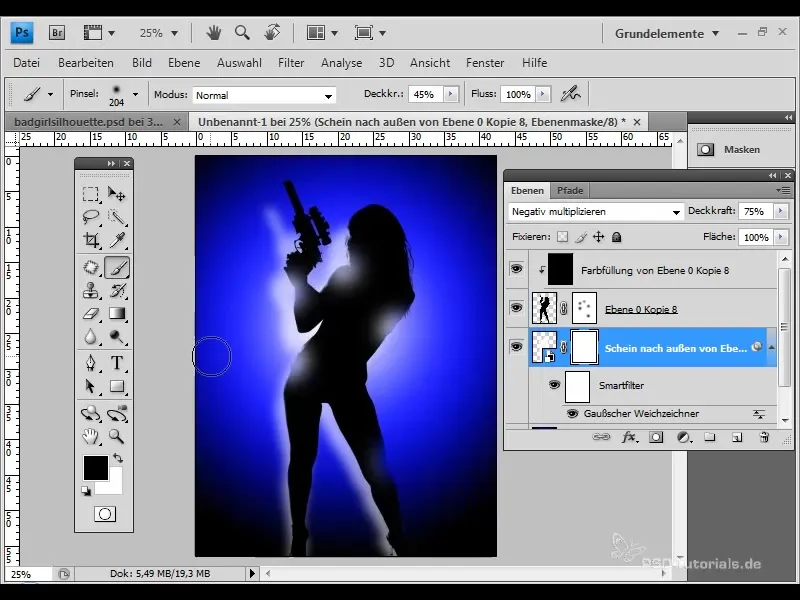
Task: Select the 3D Orbit camera tool
Action: point(117,413)
